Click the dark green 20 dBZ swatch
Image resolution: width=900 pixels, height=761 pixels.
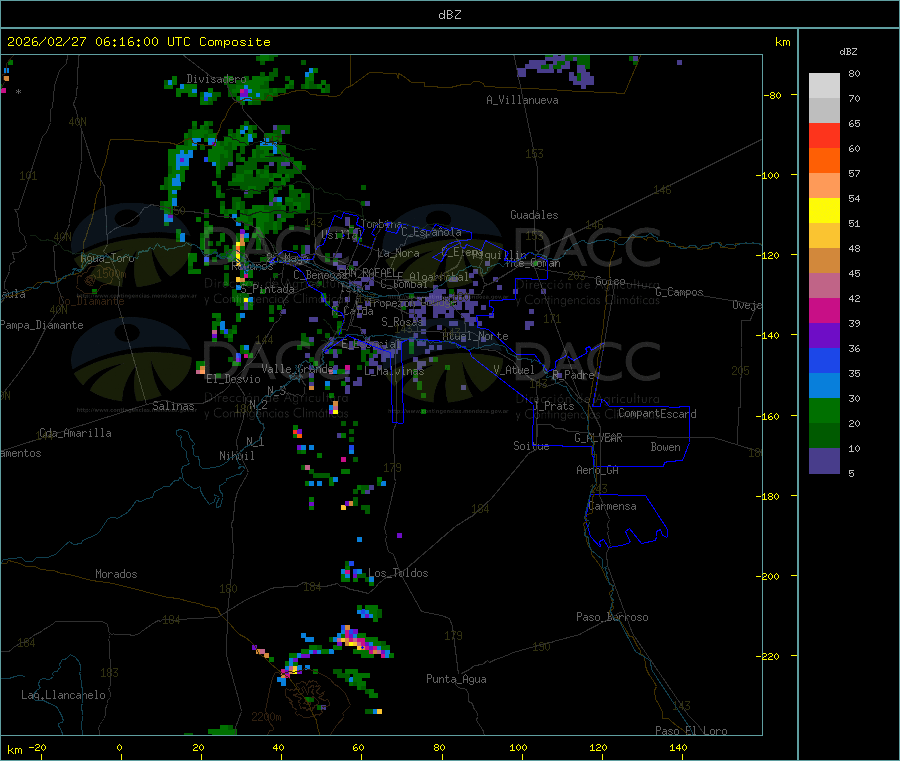[x=824, y=435]
